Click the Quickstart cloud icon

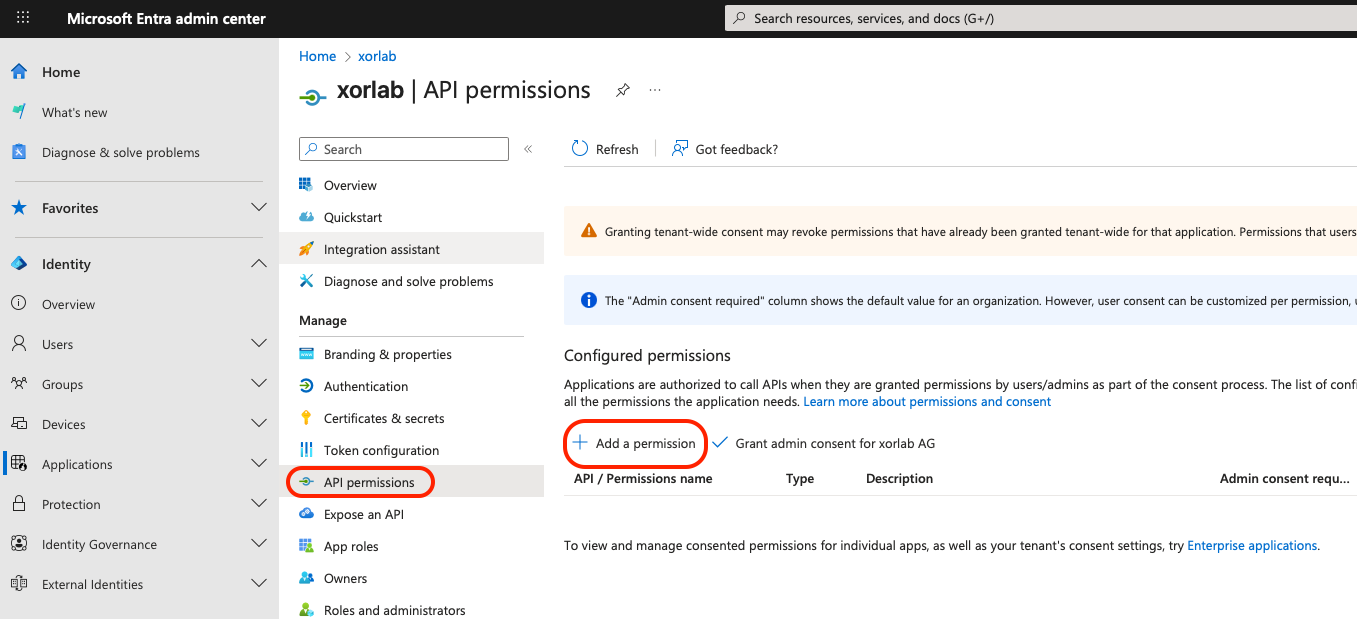click(307, 217)
